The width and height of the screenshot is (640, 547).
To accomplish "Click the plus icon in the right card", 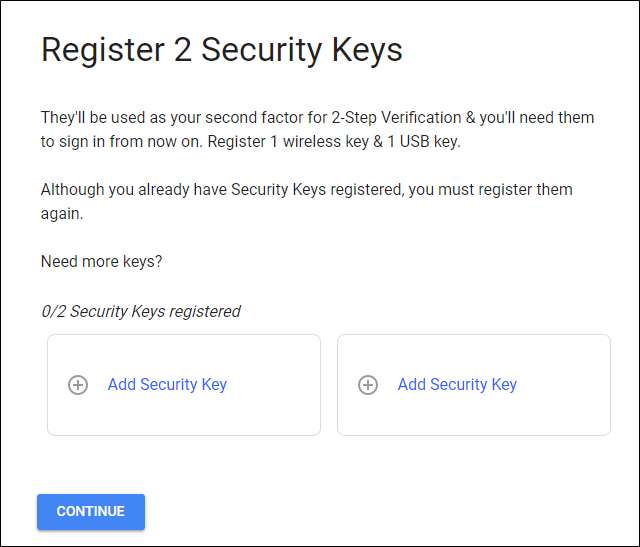I will [x=368, y=385].
